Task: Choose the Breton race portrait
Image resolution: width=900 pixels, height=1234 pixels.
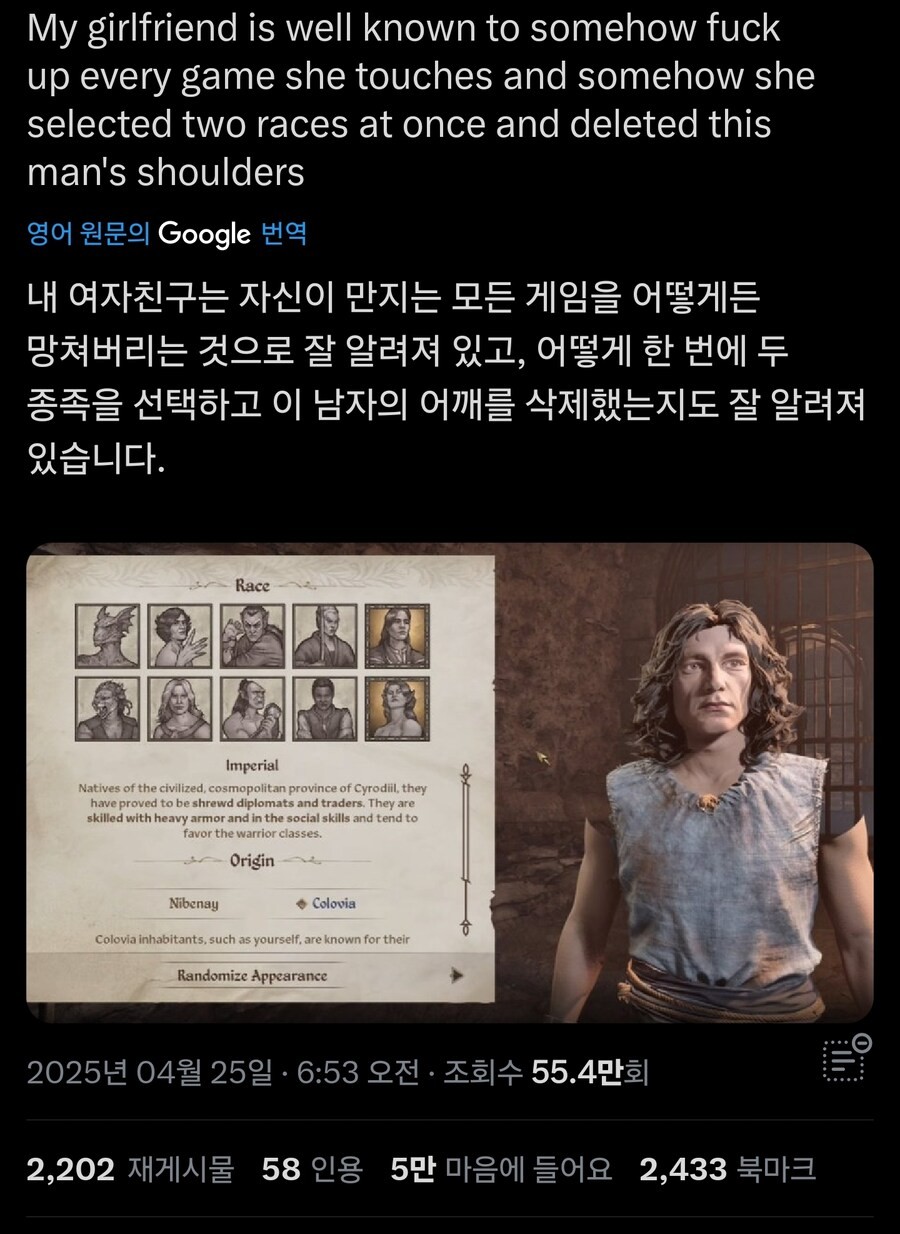Action: click(180, 636)
